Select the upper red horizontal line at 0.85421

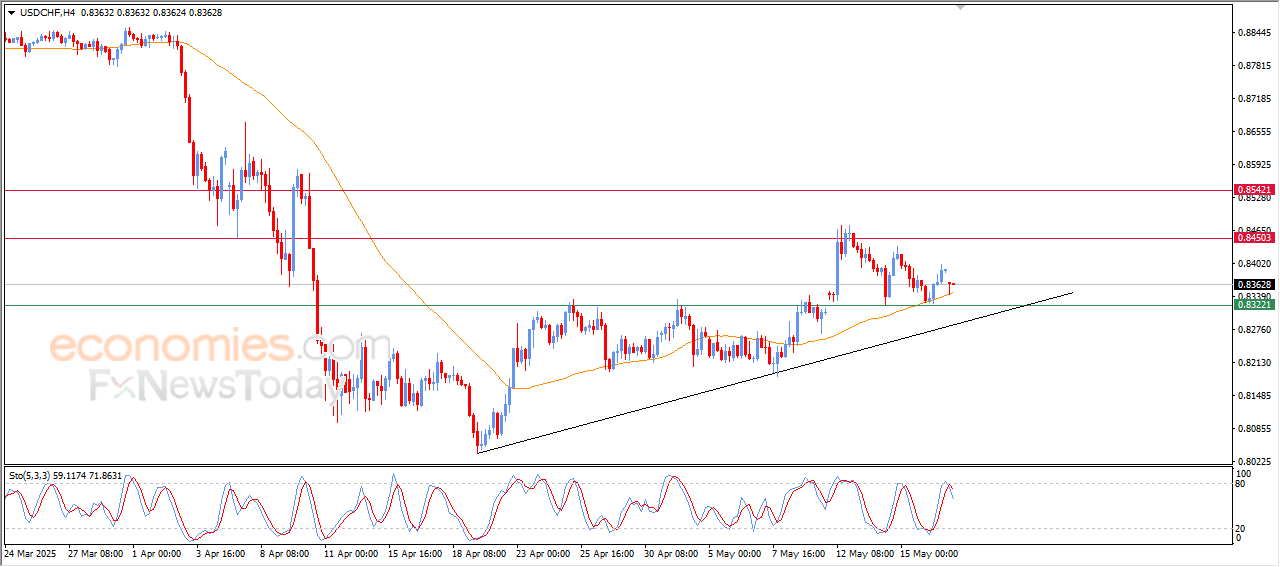617,189
